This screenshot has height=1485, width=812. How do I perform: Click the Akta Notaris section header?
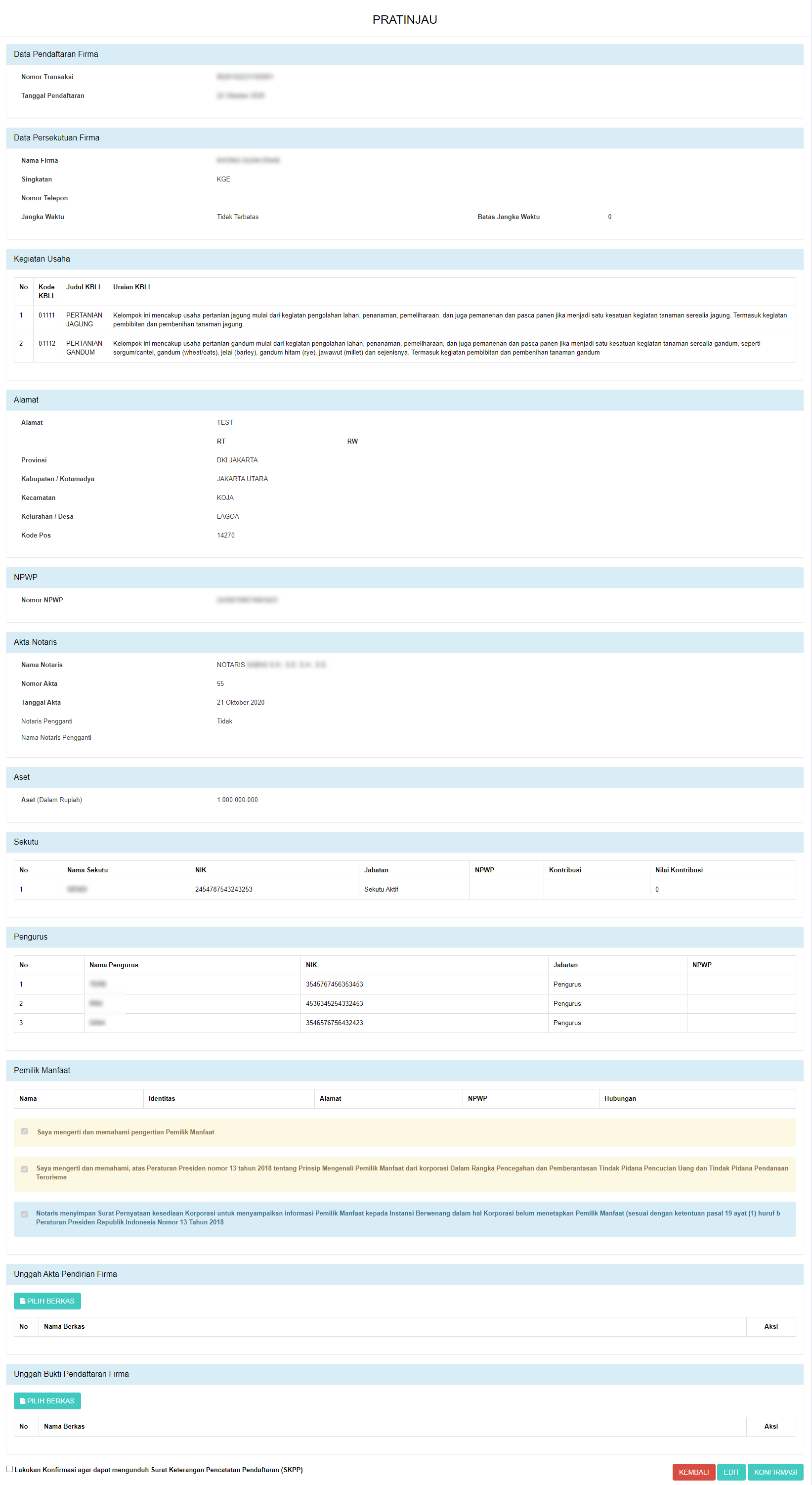point(35,641)
